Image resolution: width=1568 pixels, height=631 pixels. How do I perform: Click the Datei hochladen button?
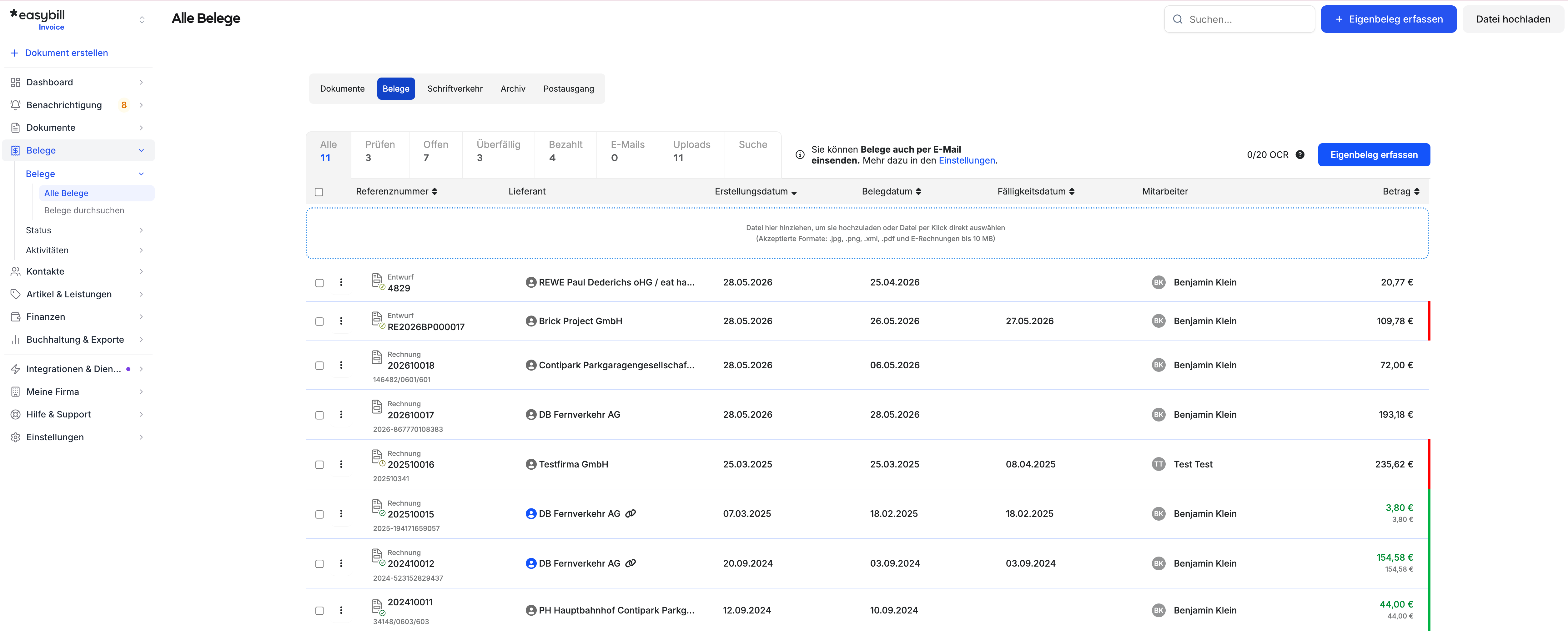pos(1513,19)
